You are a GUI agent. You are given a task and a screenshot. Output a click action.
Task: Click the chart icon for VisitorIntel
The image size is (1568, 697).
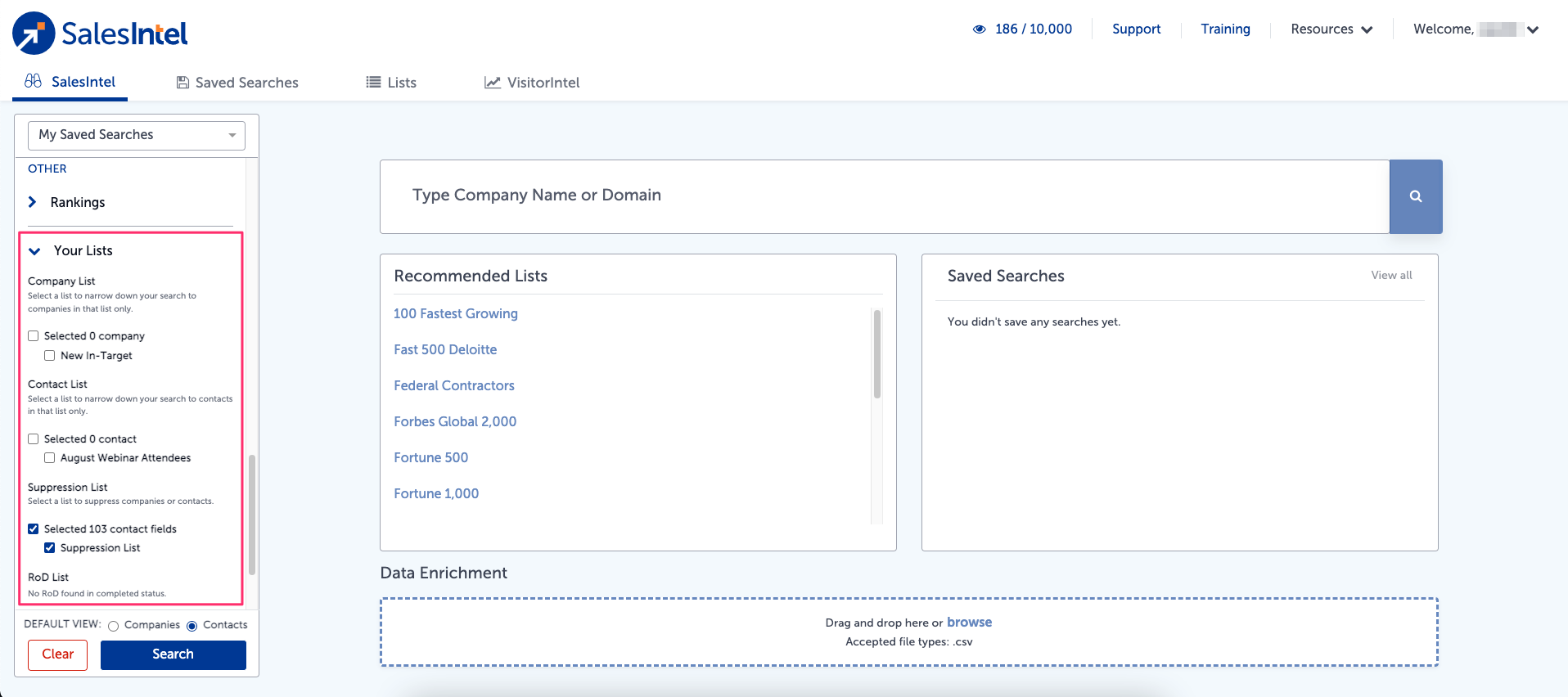[x=493, y=83]
